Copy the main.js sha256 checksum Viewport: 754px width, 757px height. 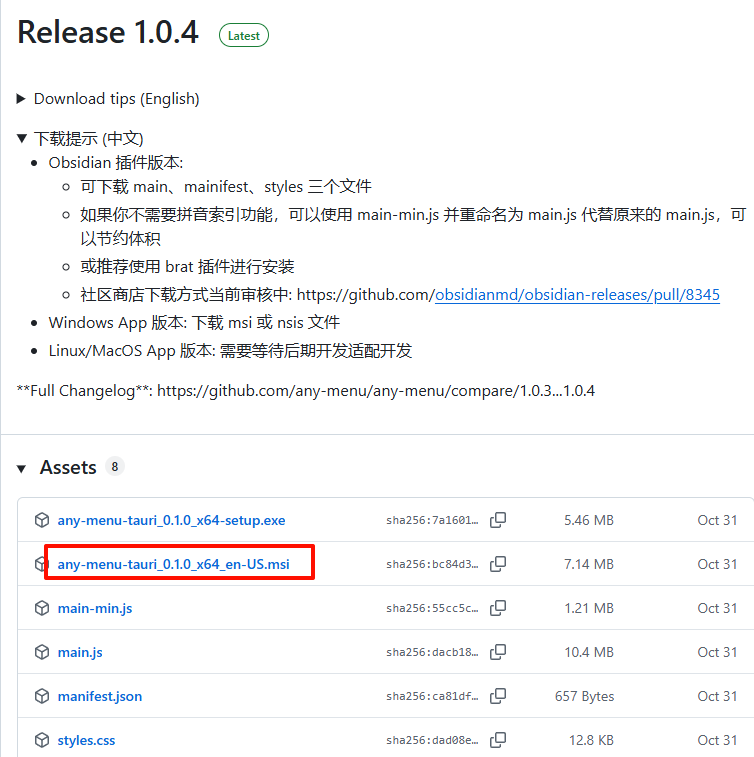click(498, 652)
